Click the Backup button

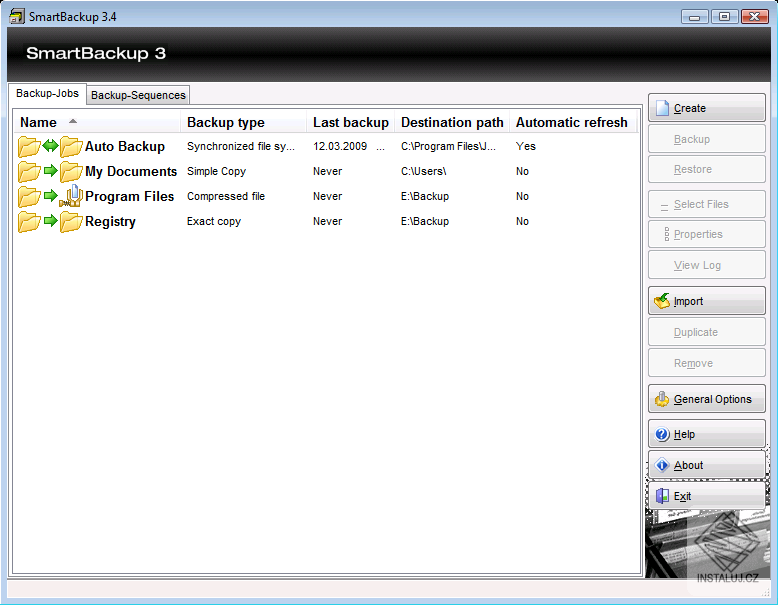tap(707, 139)
